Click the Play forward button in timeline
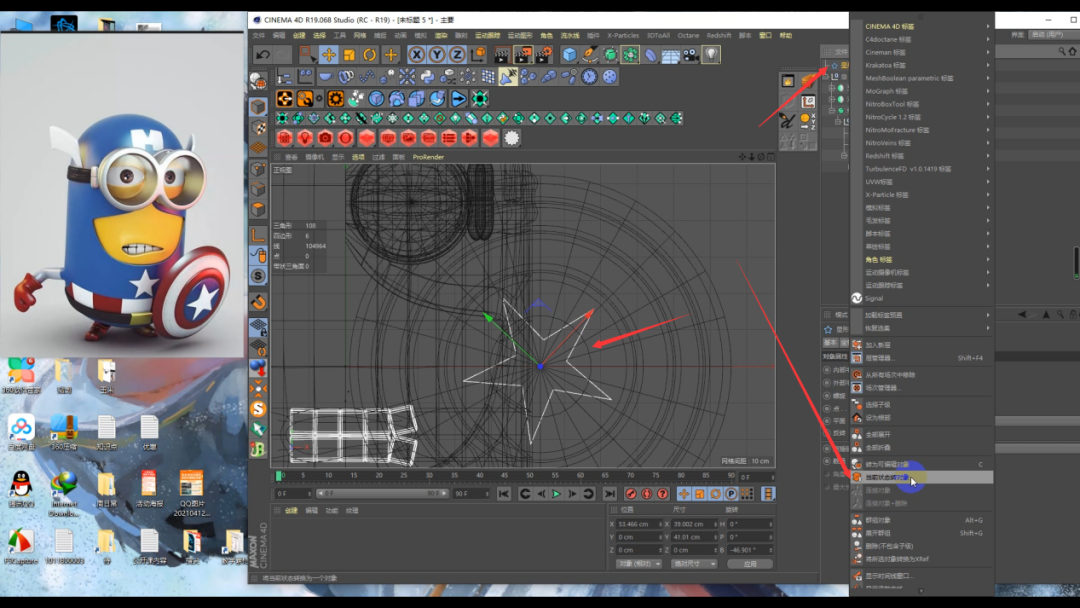 click(557, 494)
